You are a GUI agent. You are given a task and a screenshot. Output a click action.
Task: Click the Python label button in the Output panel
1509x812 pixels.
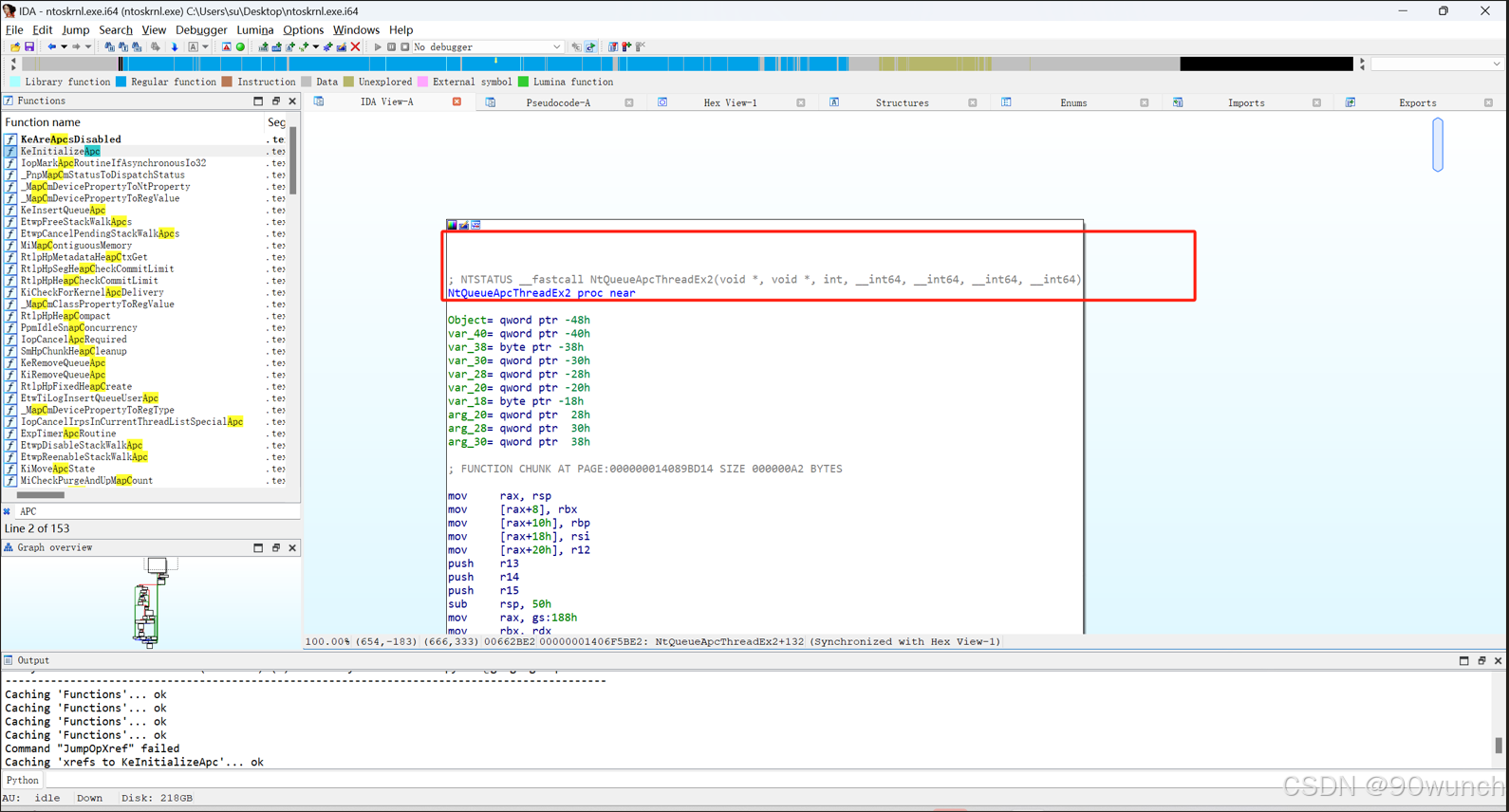(23, 780)
